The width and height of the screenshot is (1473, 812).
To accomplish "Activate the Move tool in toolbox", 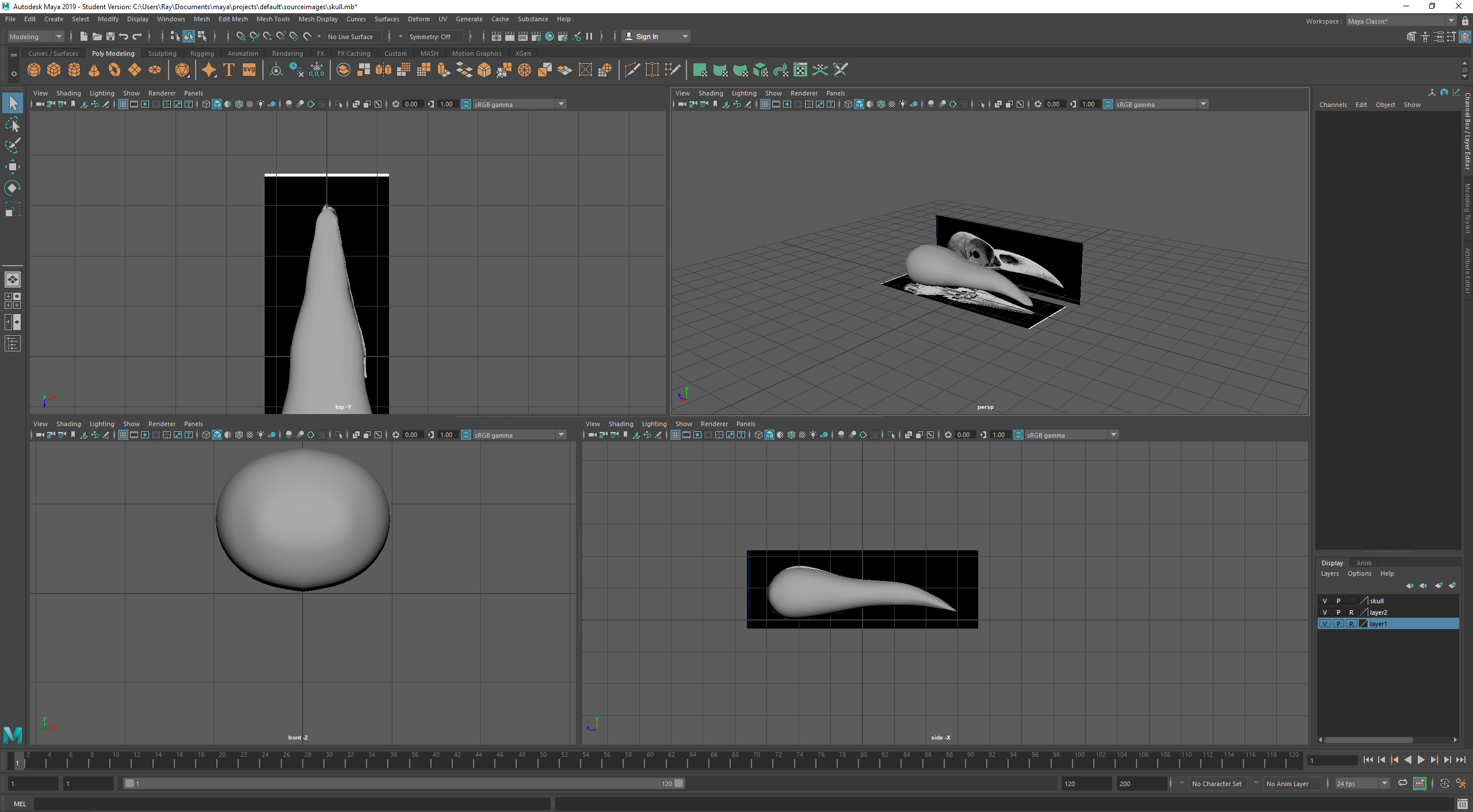I will [13, 167].
